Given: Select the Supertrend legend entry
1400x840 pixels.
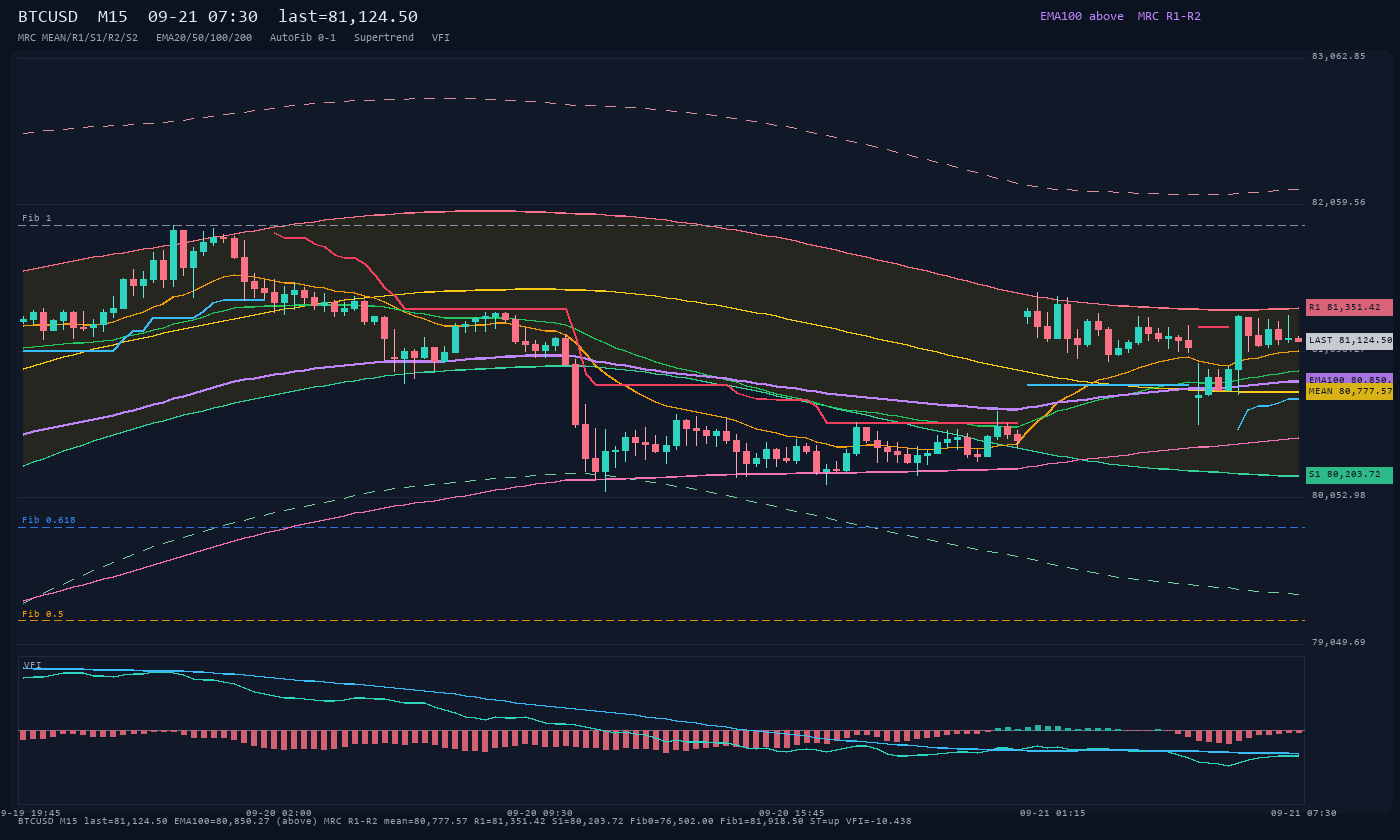Looking at the screenshot, I should (x=384, y=37).
